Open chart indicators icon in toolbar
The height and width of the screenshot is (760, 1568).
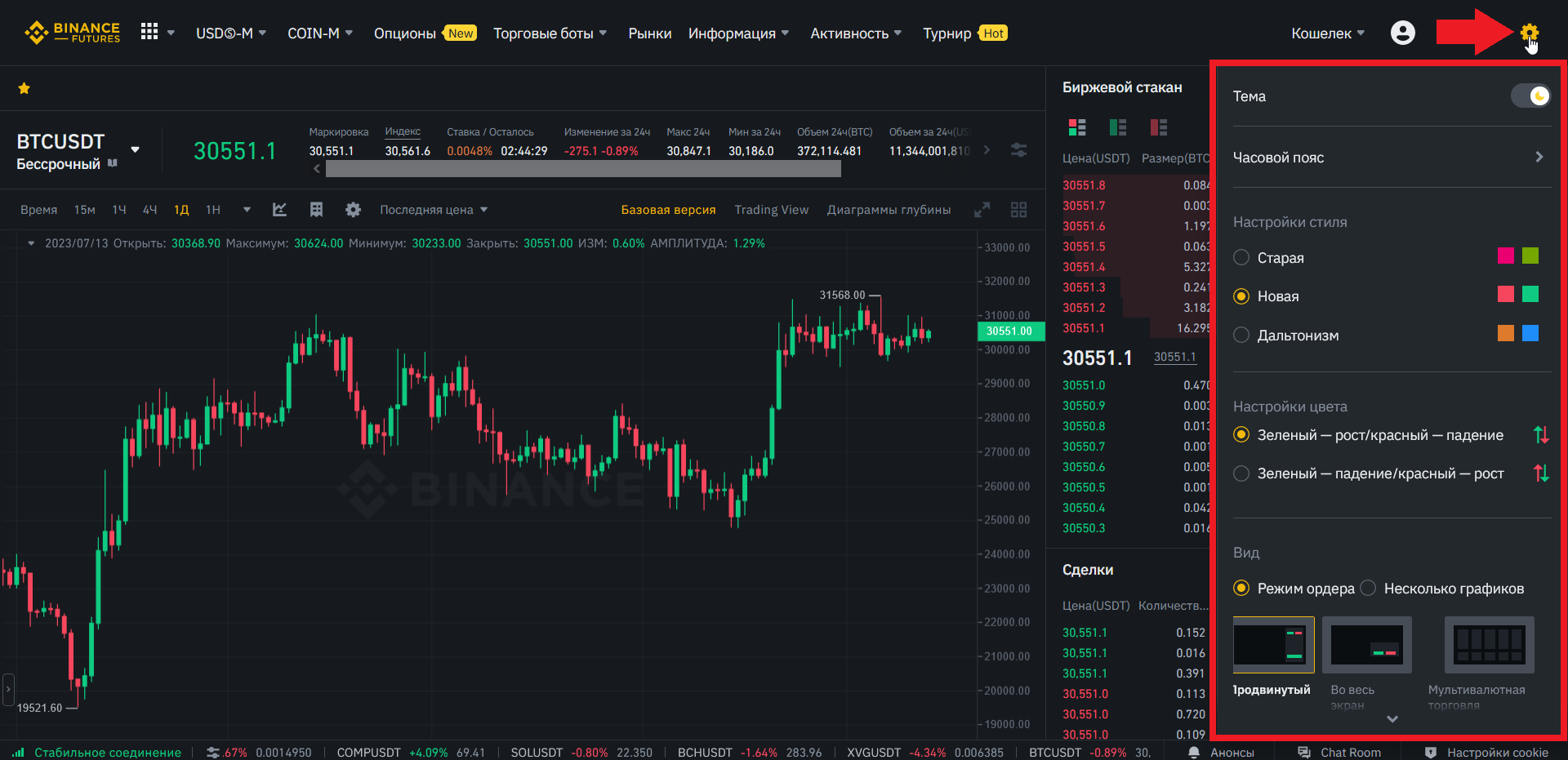coord(279,210)
